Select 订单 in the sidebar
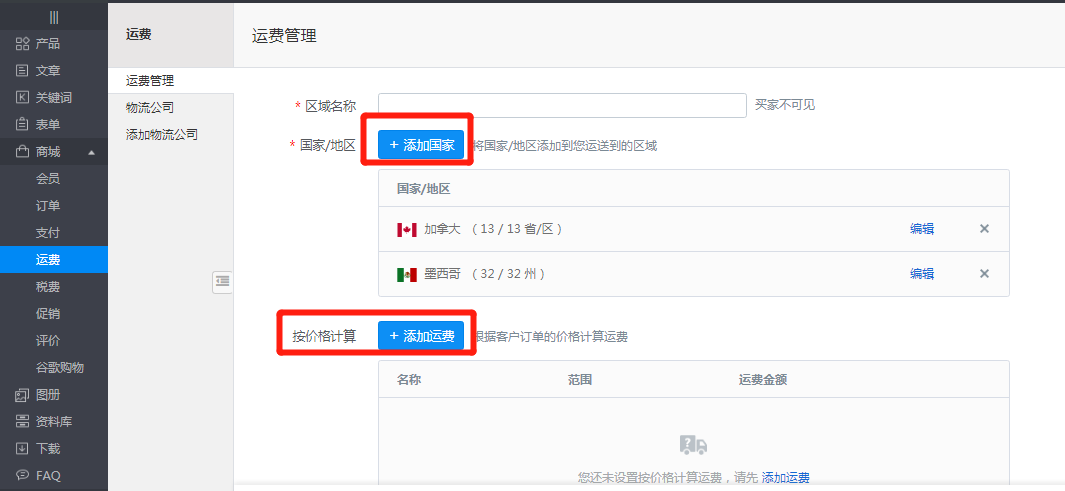Image resolution: width=1065 pixels, height=491 pixels. tap(48, 206)
